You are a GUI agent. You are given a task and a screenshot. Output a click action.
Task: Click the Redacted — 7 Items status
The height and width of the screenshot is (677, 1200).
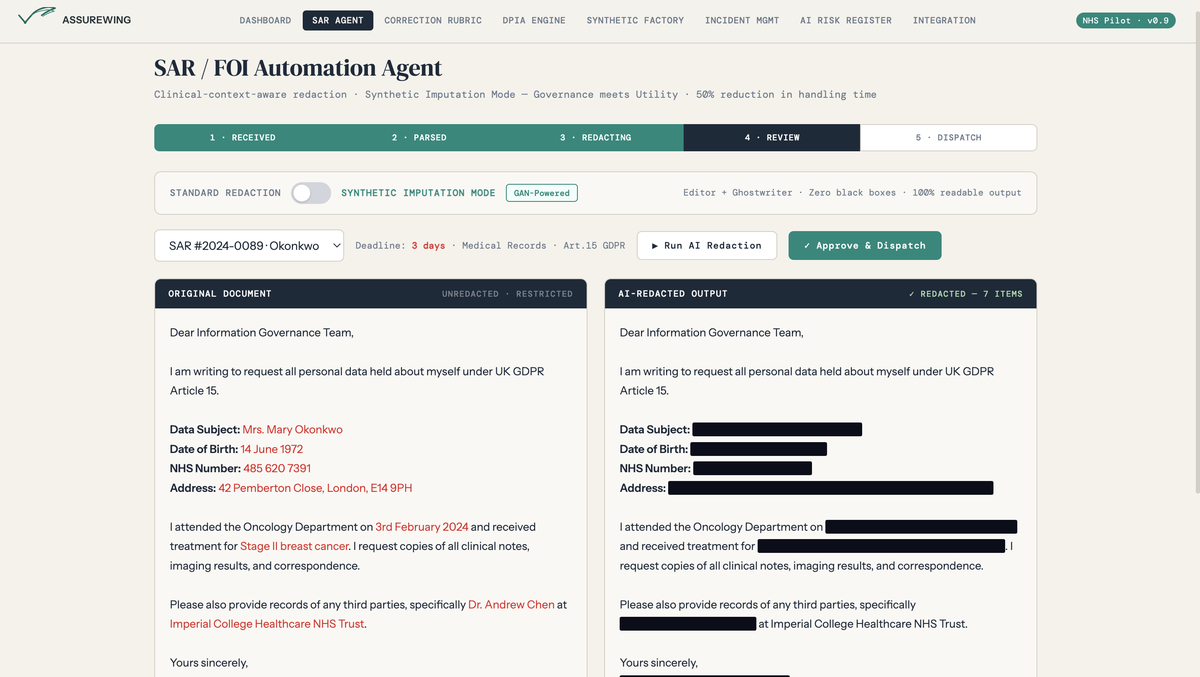[965, 294]
